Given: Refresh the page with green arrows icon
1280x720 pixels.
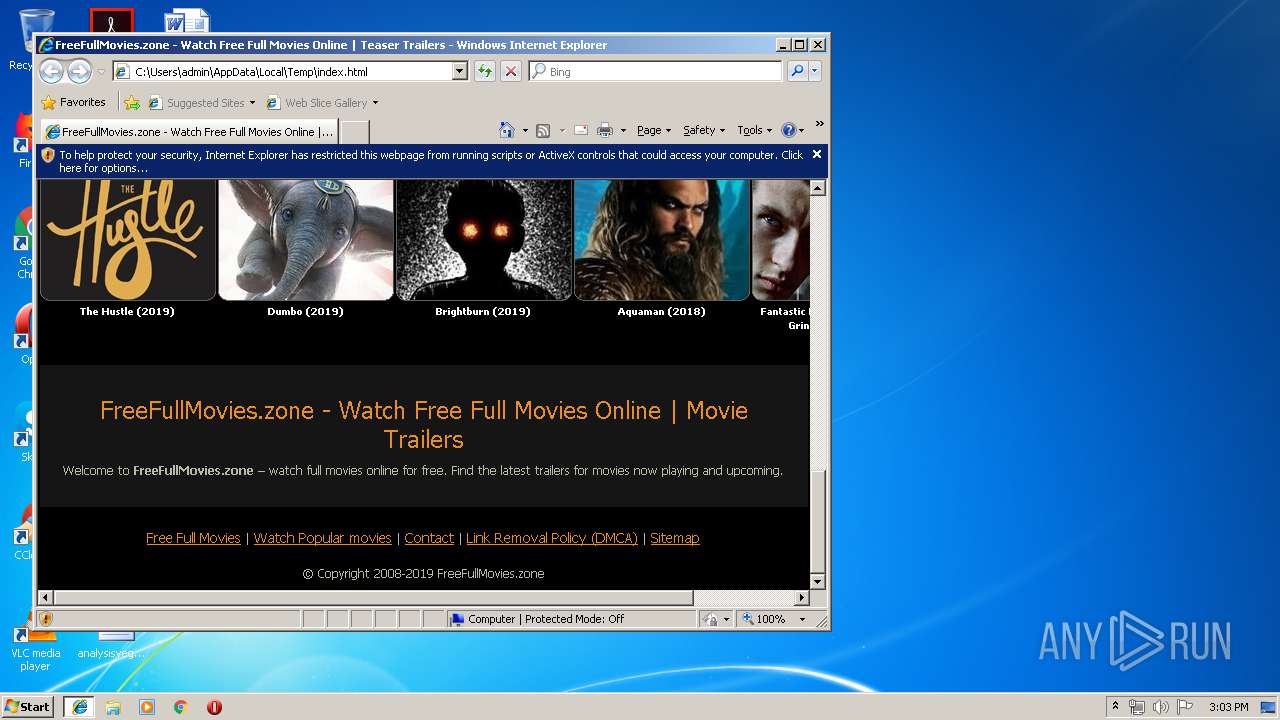Looking at the screenshot, I should [485, 72].
